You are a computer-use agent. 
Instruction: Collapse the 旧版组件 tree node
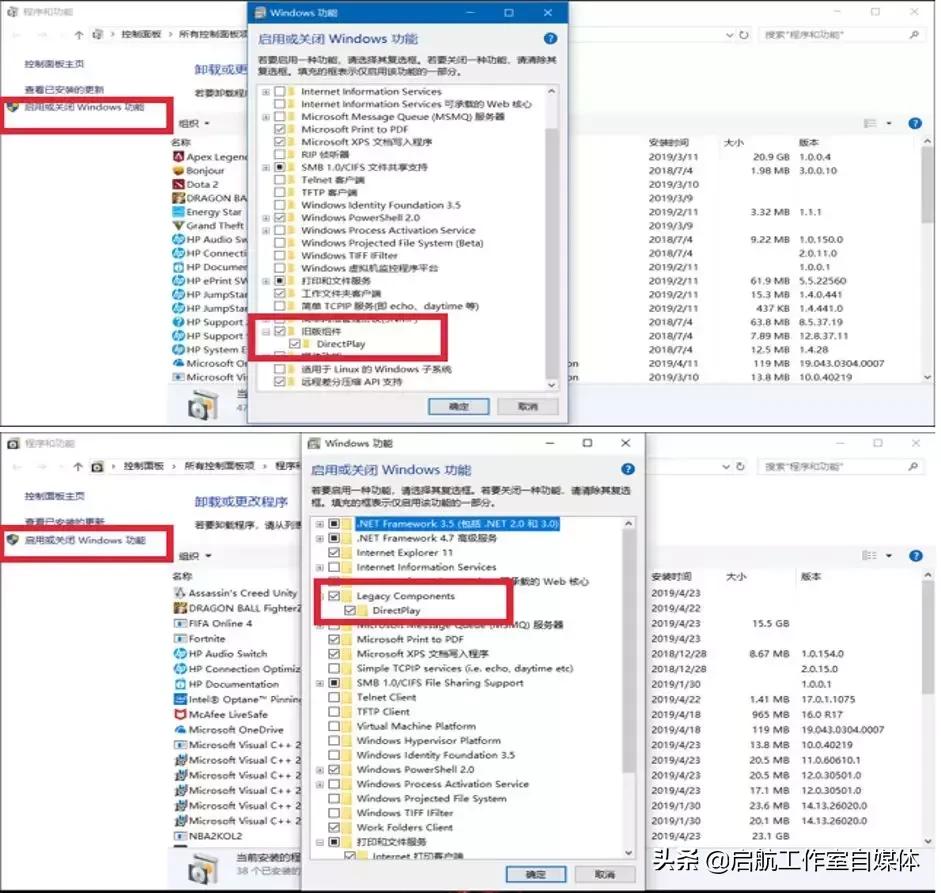tap(266, 331)
